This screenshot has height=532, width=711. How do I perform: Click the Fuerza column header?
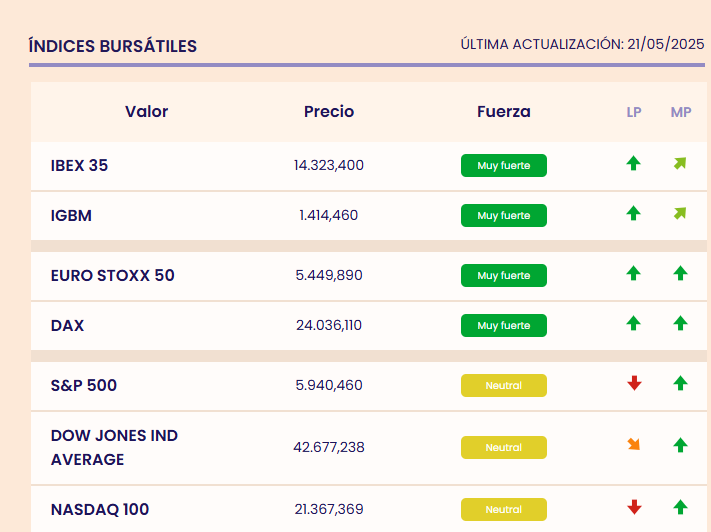tap(504, 112)
